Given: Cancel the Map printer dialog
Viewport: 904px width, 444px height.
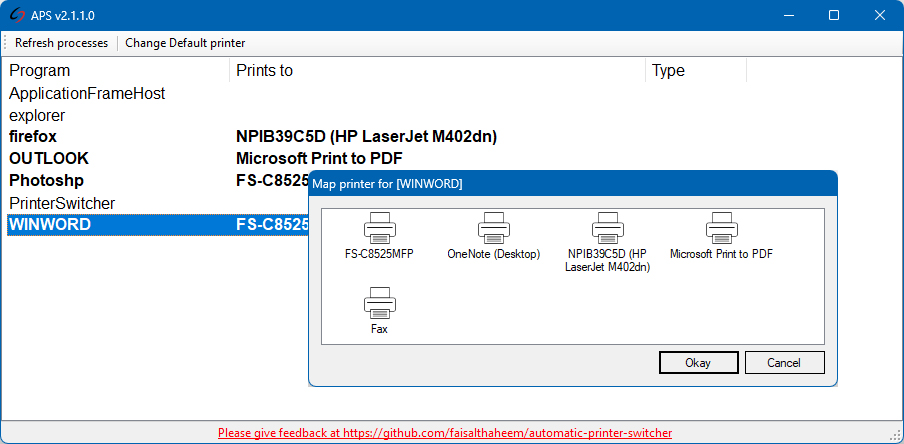Looking at the screenshot, I should pos(784,363).
